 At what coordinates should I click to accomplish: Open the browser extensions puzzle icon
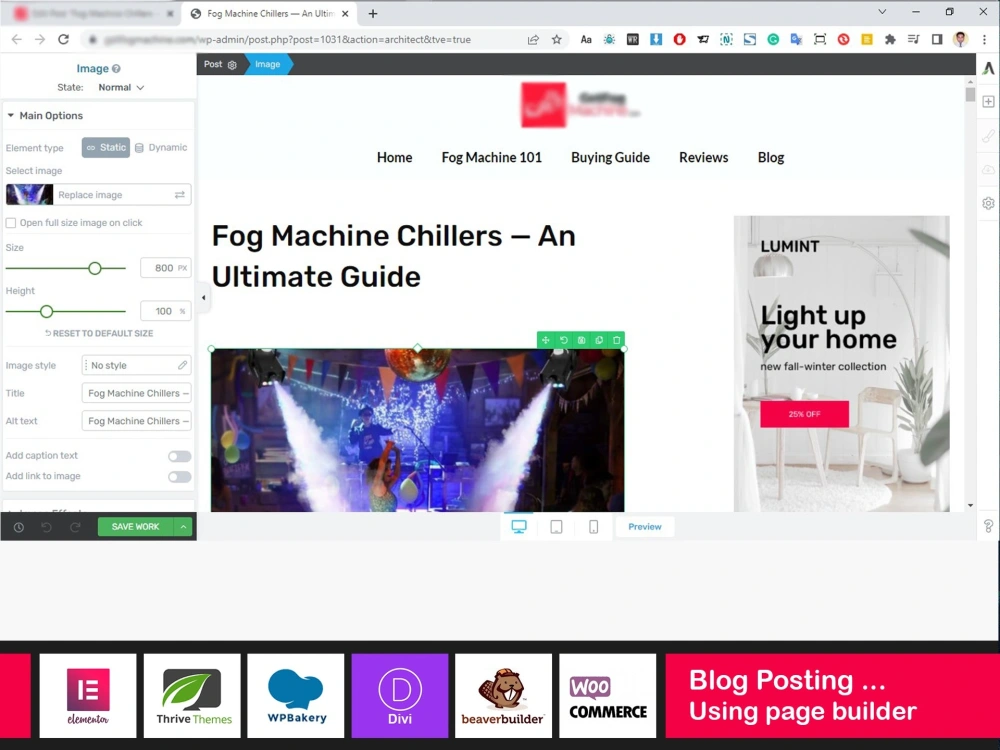coord(890,40)
